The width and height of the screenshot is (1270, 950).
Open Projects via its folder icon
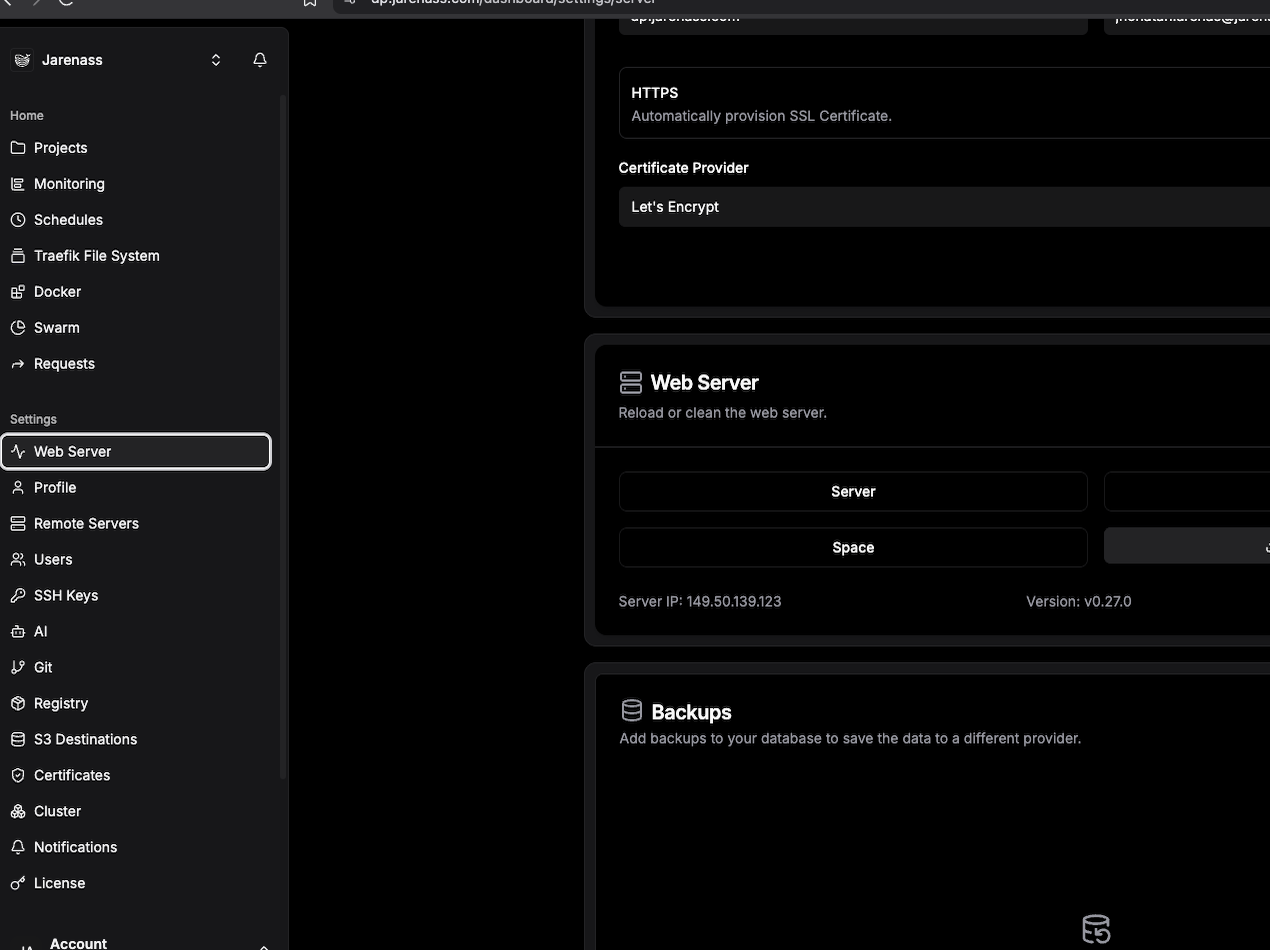click(x=18, y=148)
